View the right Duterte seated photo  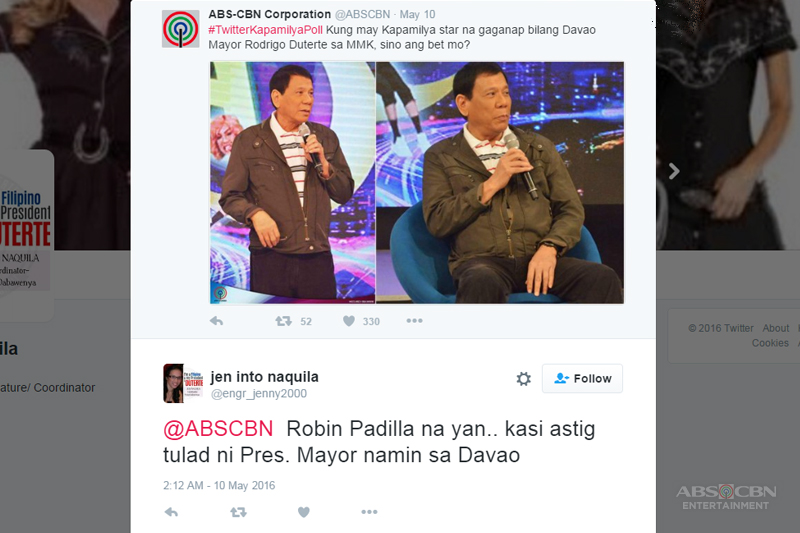pos(500,183)
